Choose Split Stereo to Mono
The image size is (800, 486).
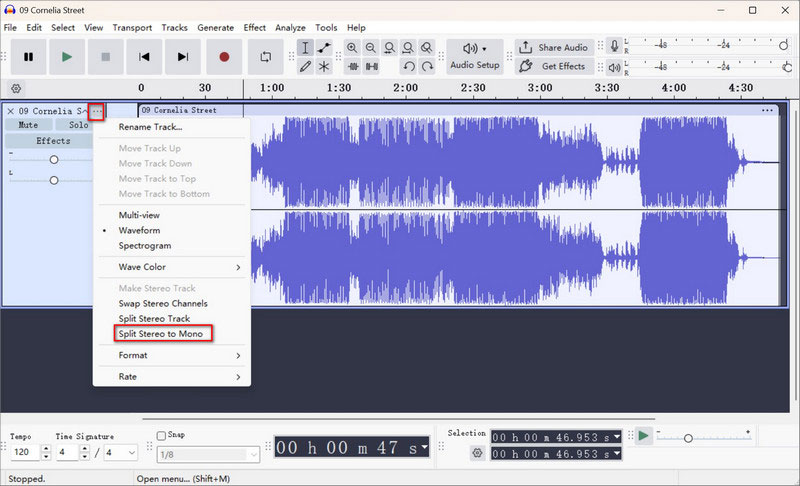click(x=167, y=334)
